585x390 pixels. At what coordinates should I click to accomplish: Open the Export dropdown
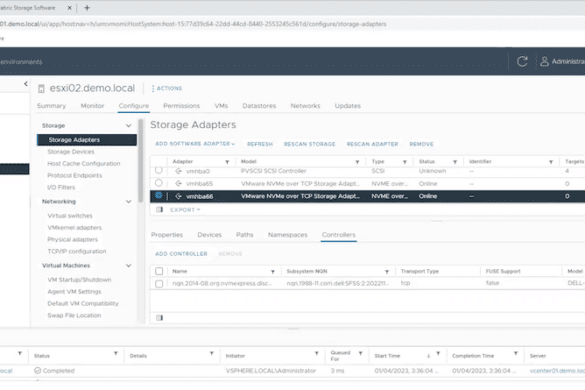pos(185,210)
